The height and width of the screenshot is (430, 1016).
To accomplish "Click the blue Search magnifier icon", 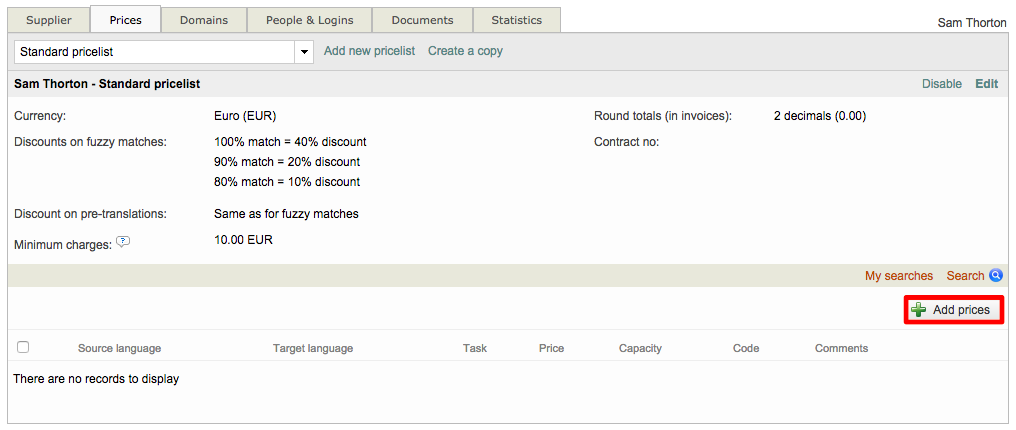I will click(x=995, y=276).
